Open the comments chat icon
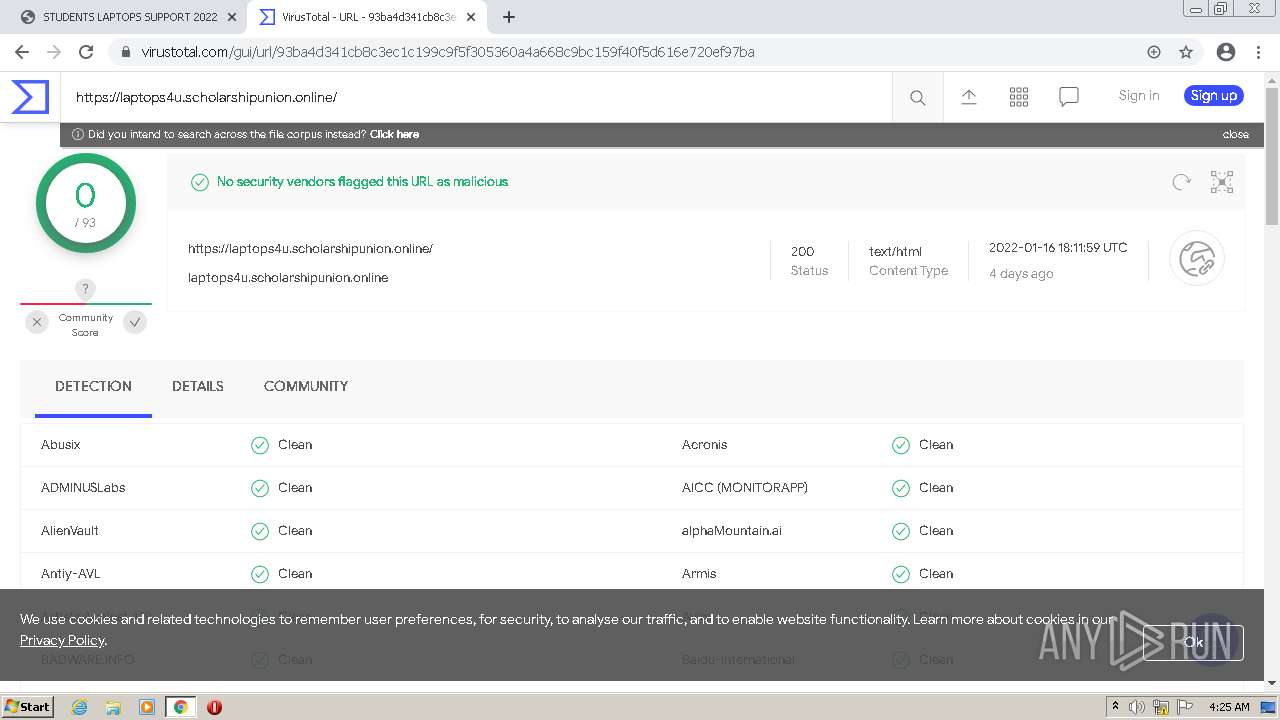This screenshot has width=1280, height=720. tap(1069, 96)
